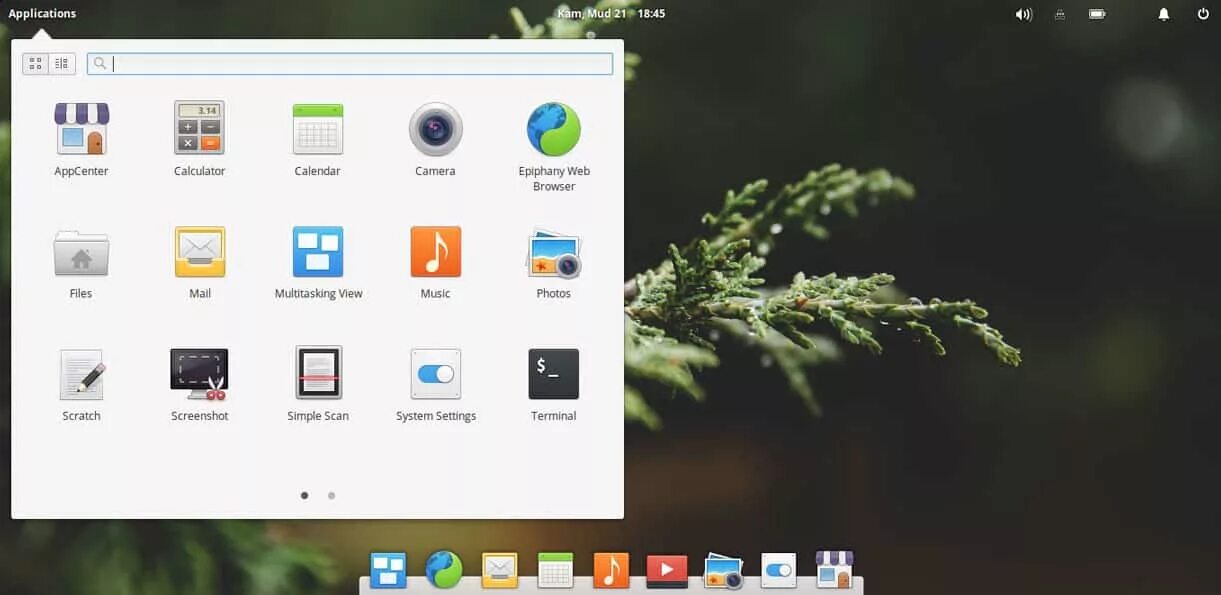Launch the Calculator app
Viewport: 1221px width, 595px height.
(199, 139)
